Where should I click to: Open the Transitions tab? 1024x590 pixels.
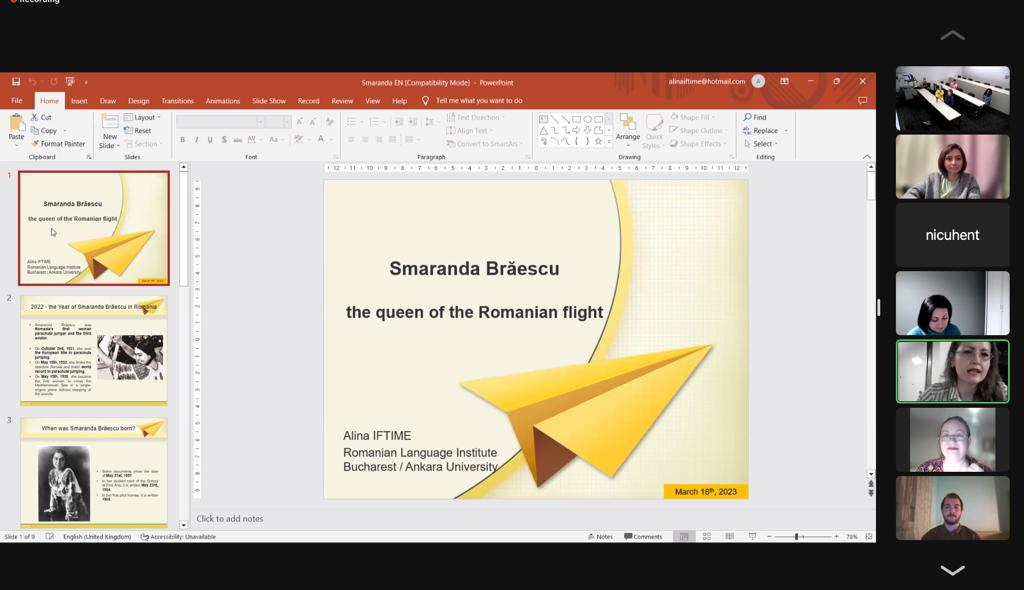pos(178,101)
